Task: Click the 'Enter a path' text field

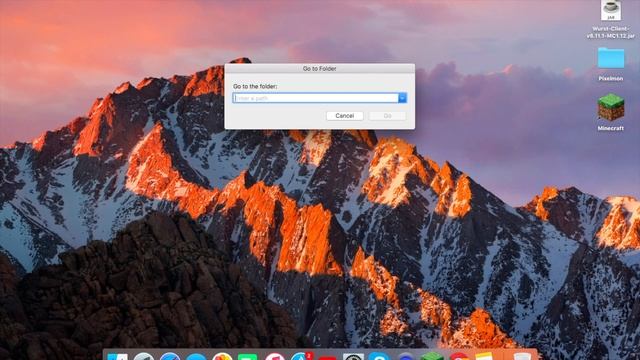Action: (x=316, y=98)
